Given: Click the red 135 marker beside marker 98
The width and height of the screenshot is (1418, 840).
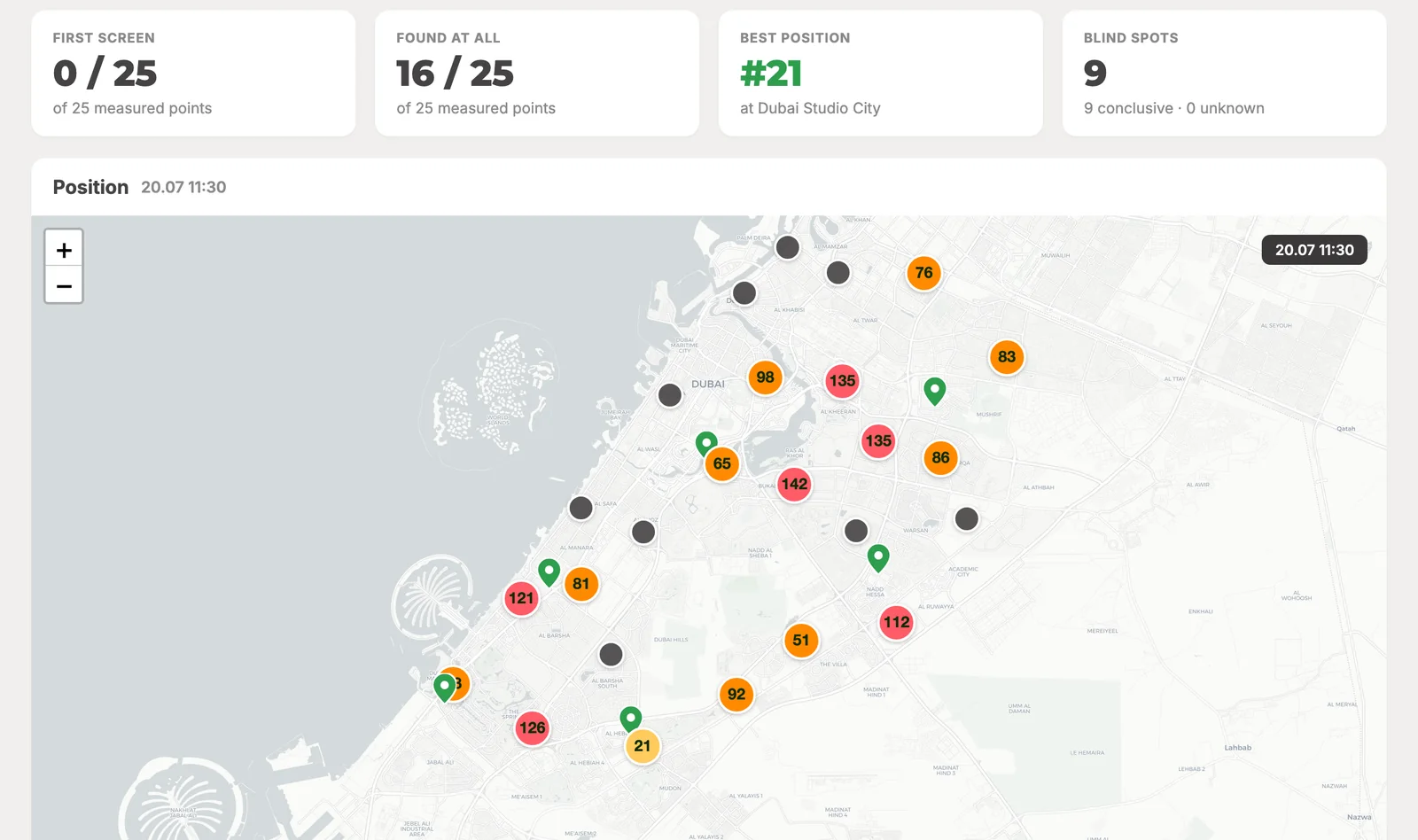Looking at the screenshot, I should (842, 381).
